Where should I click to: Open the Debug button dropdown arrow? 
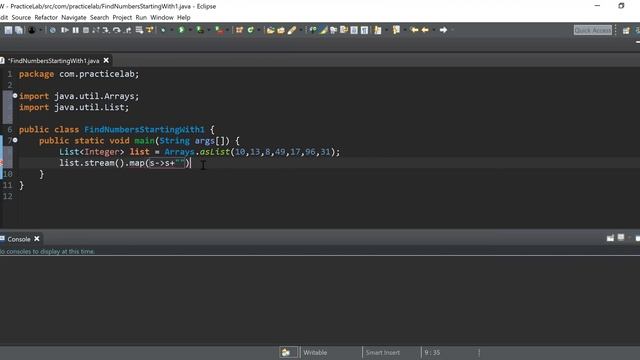coord(171,30)
